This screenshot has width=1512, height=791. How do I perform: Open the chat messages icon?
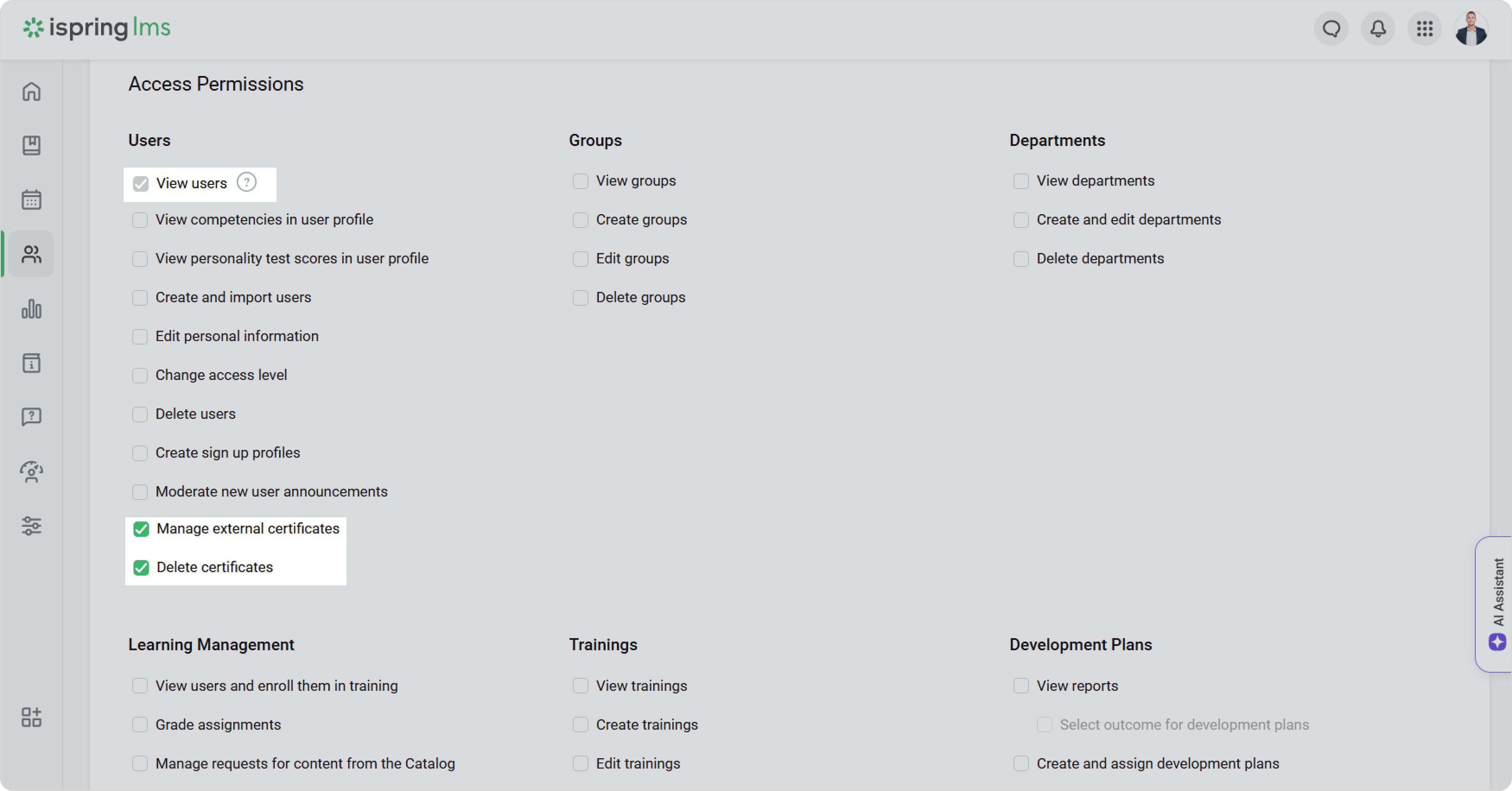(x=1331, y=28)
